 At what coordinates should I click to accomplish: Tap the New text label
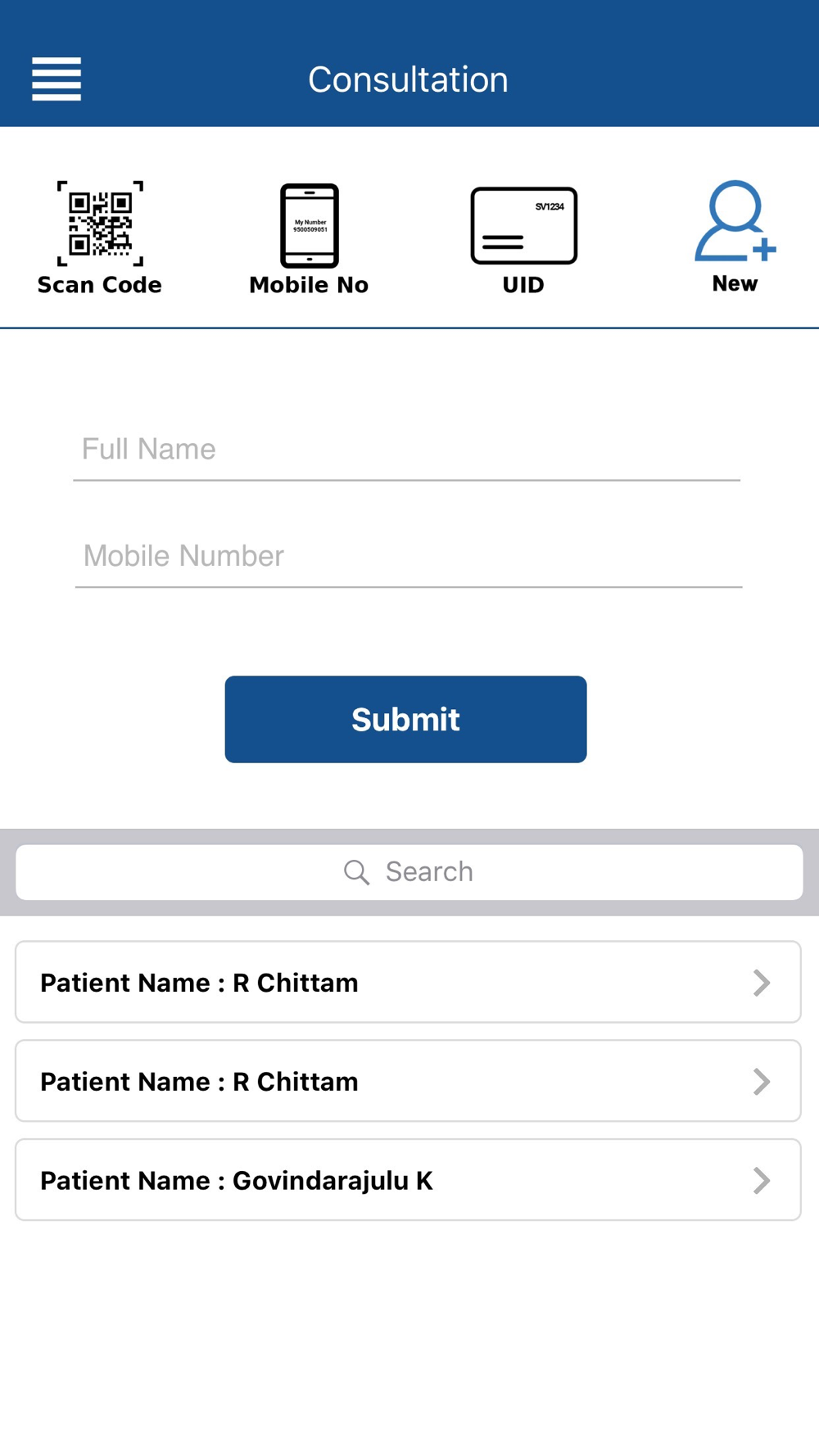pos(735,283)
